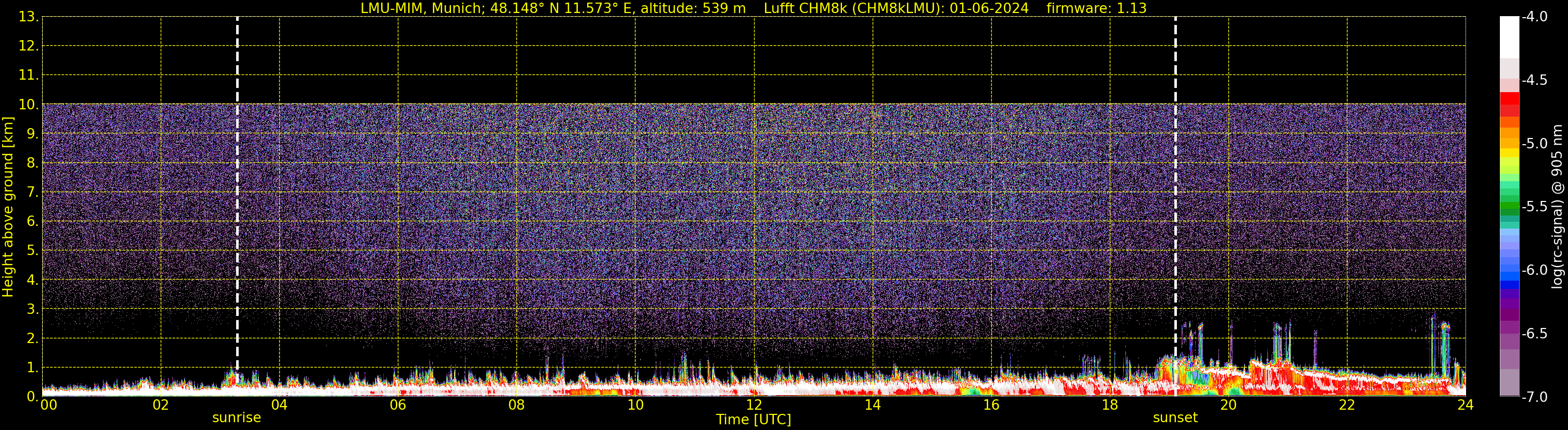The image size is (1568, 430).
Task: Click the 'firmware: 1.13' text
Action: [1096, 8]
